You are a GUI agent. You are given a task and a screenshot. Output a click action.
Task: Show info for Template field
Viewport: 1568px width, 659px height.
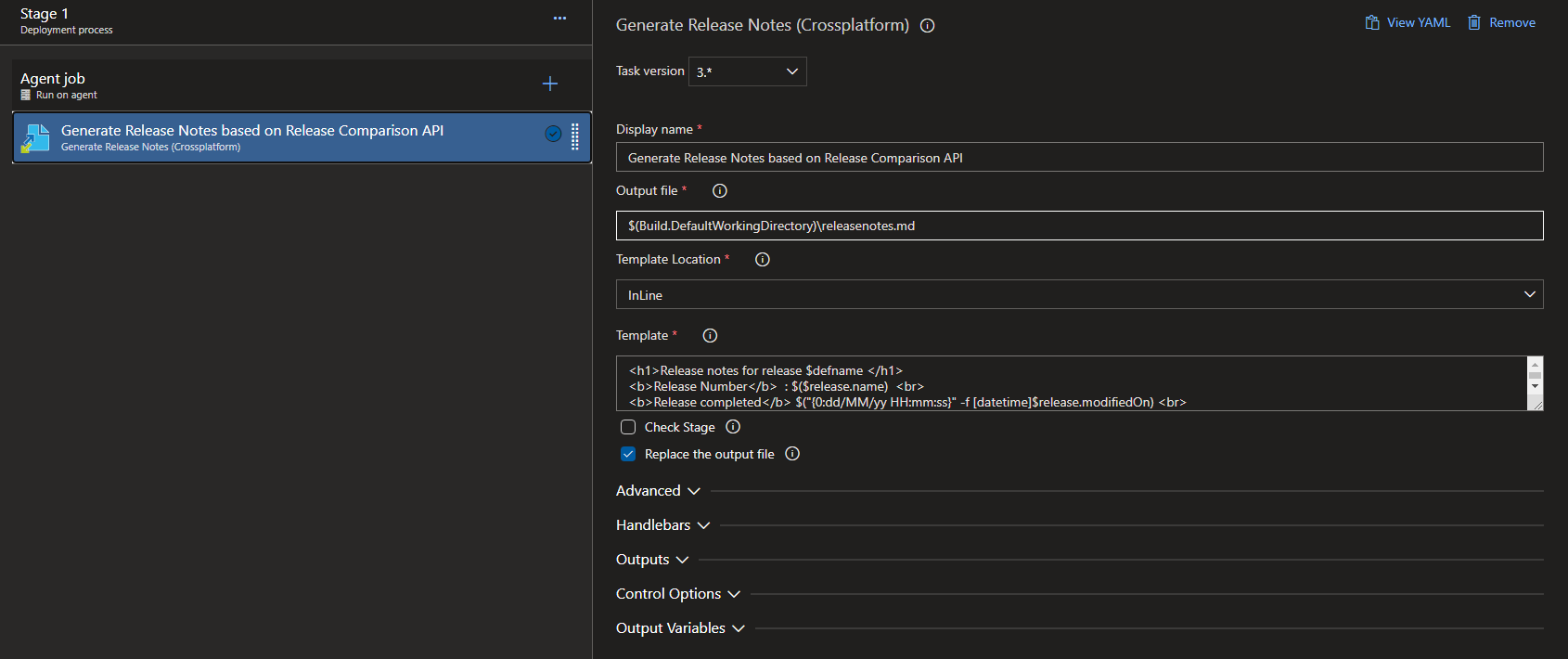pyautogui.click(x=710, y=335)
